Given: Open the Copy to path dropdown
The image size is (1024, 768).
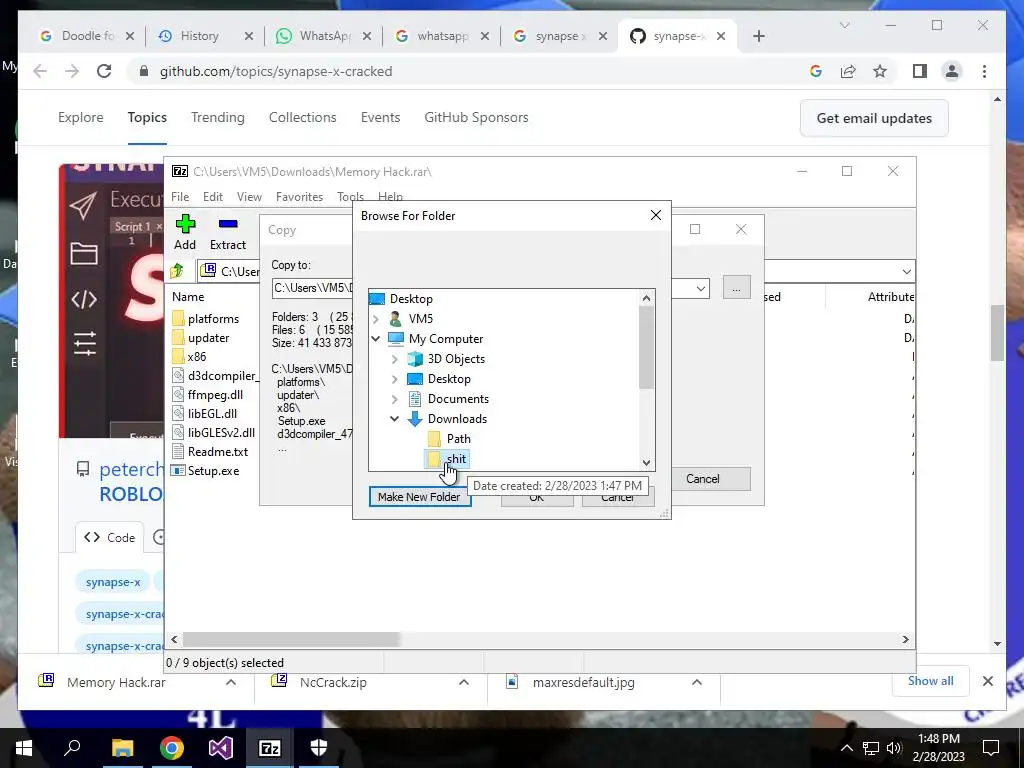Looking at the screenshot, I should [x=701, y=288].
